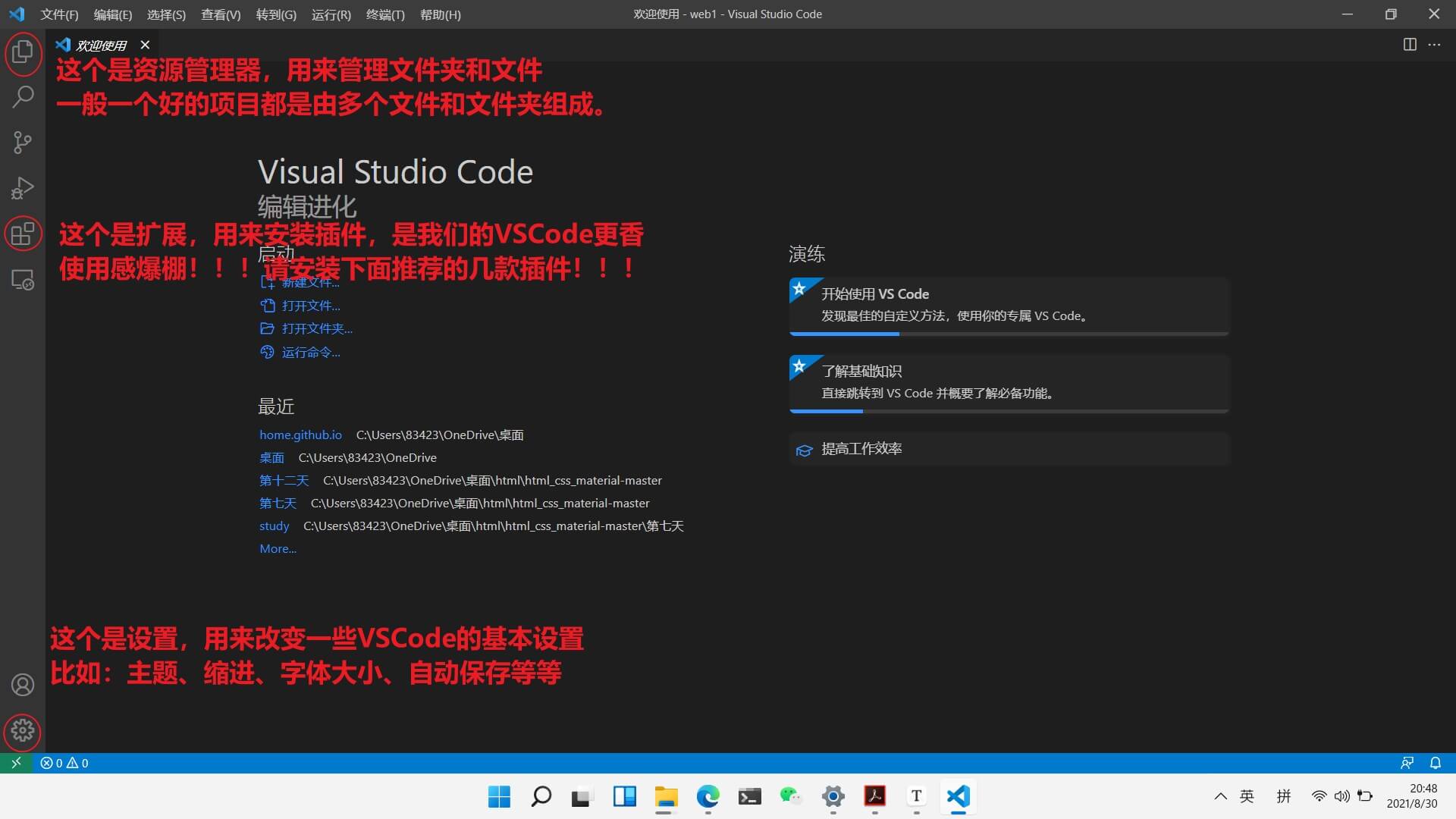
Task: Switch to VS Code taskbar icon
Action: tap(958, 796)
